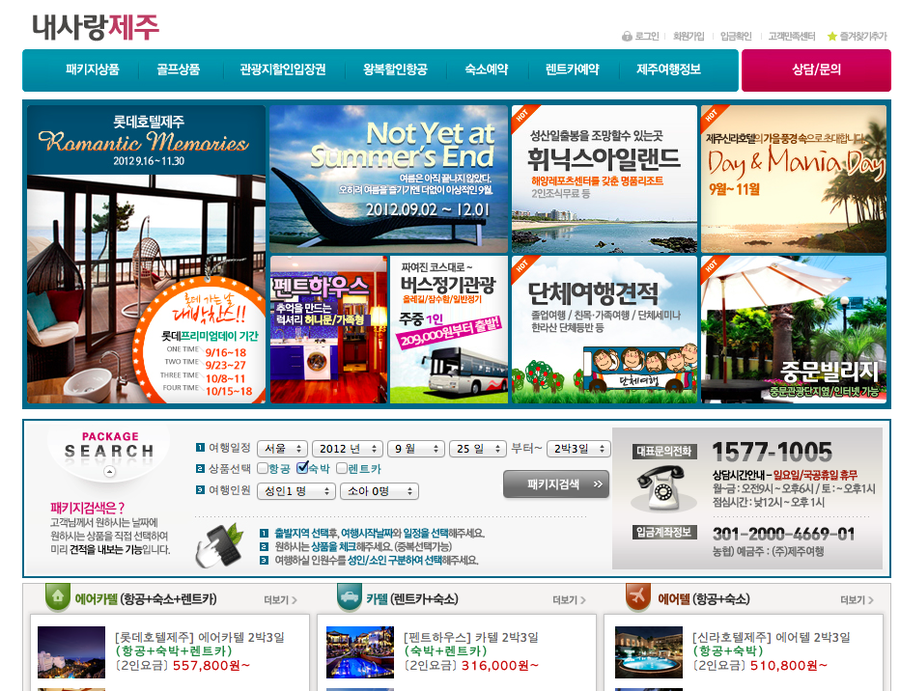Click the 상담/문의 button
Viewport: 900px width, 691px height.
click(816, 70)
